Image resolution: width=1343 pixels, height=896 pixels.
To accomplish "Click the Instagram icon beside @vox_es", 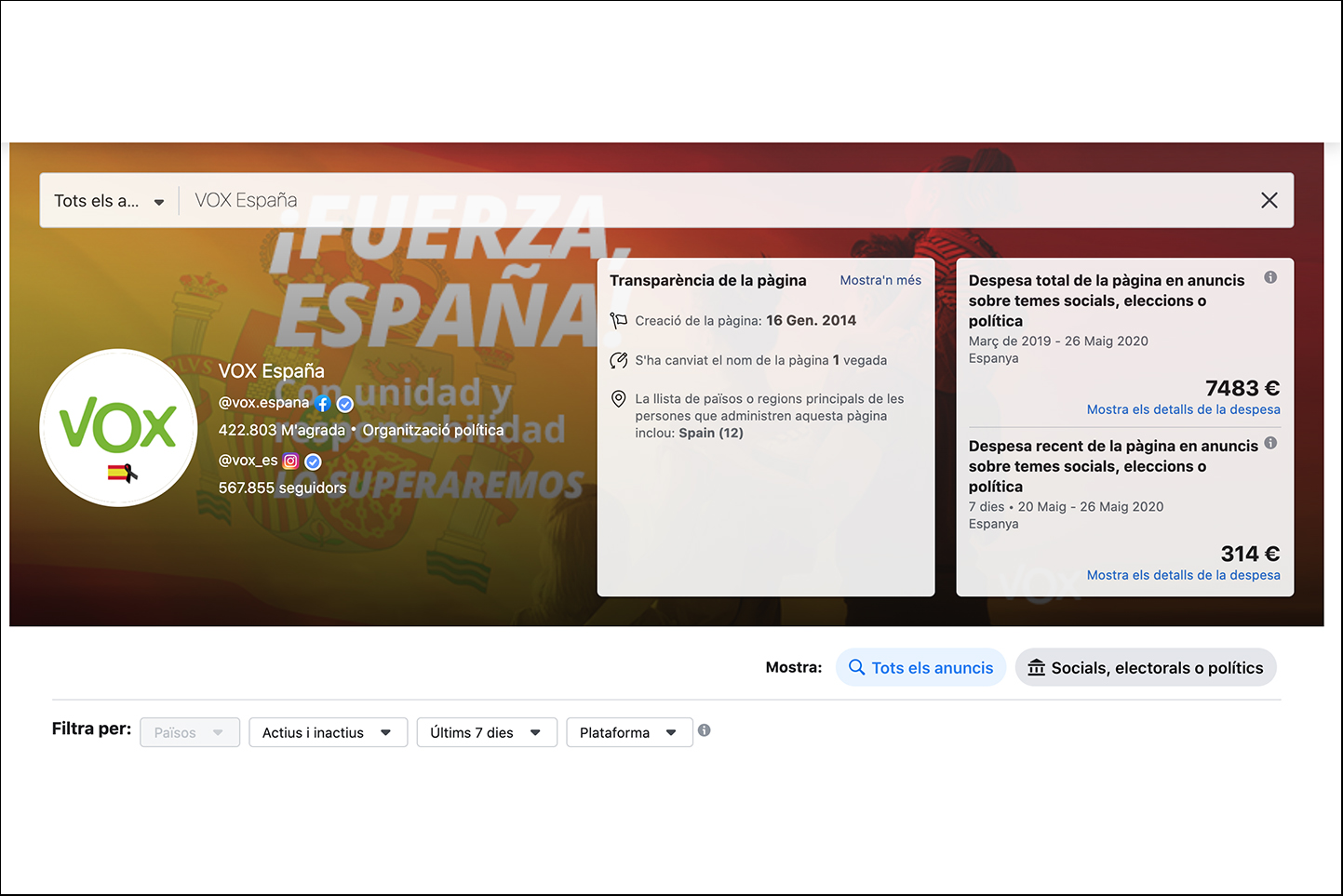I will (x=290, y=461).
